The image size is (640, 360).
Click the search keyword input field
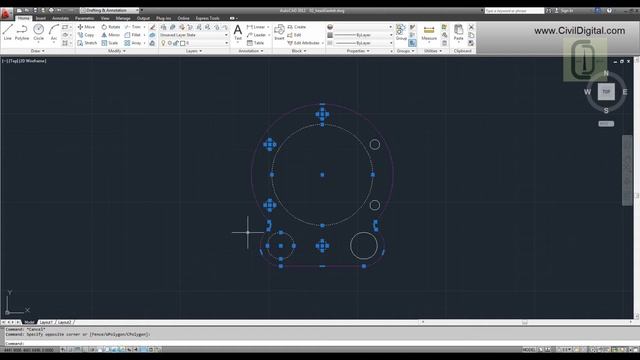coord(514,11)
